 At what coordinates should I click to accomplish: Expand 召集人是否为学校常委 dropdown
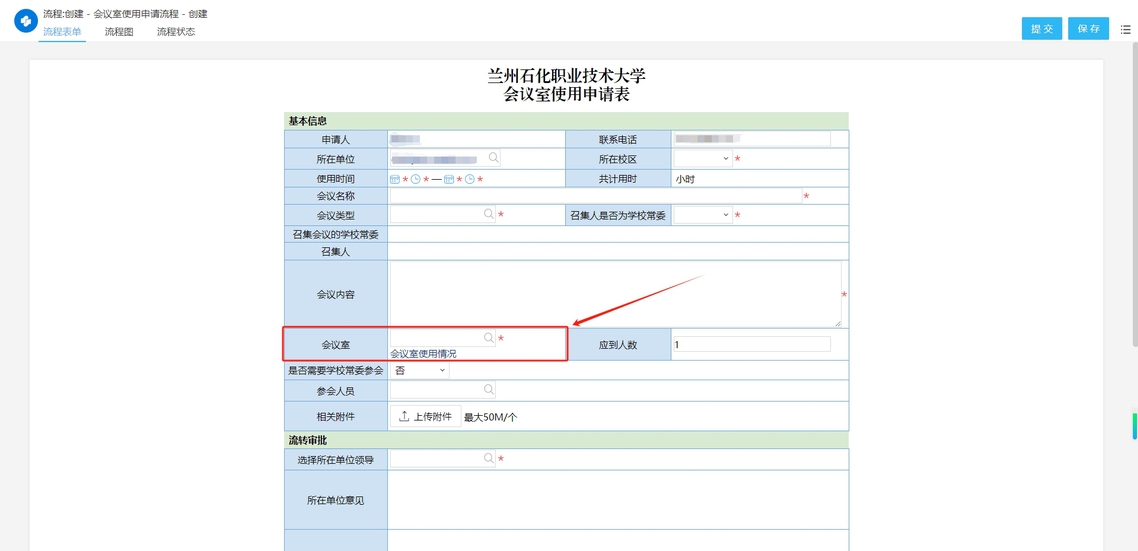(703, 215)
